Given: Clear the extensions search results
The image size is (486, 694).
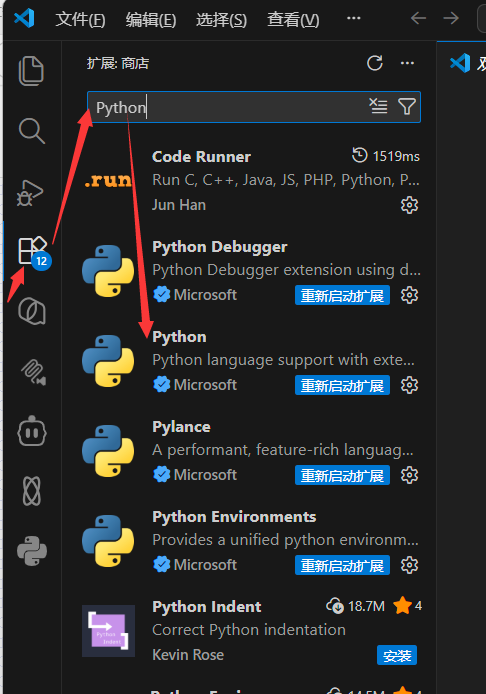Looking at the screenshot, I should (x=378, y=106).
